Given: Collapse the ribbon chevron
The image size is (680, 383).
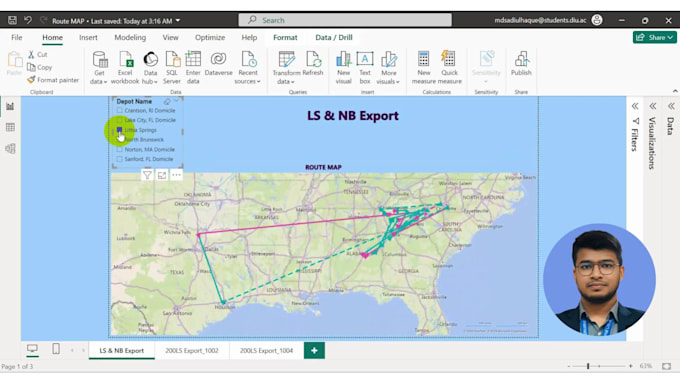Looking at the screenshot, I should (x=675, y=91).
